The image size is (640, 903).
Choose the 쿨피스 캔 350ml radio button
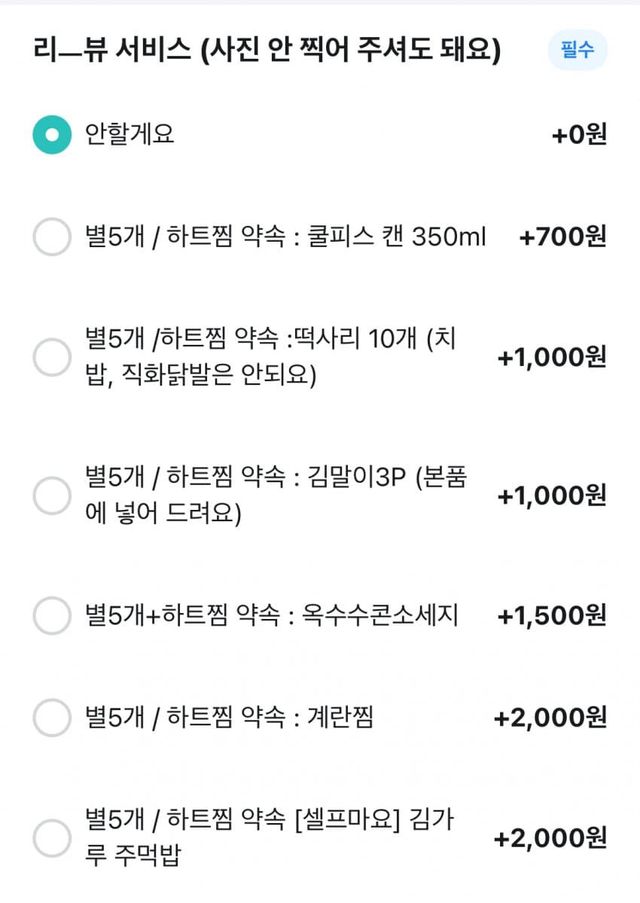pyautogui.click(x=51, y=238)
